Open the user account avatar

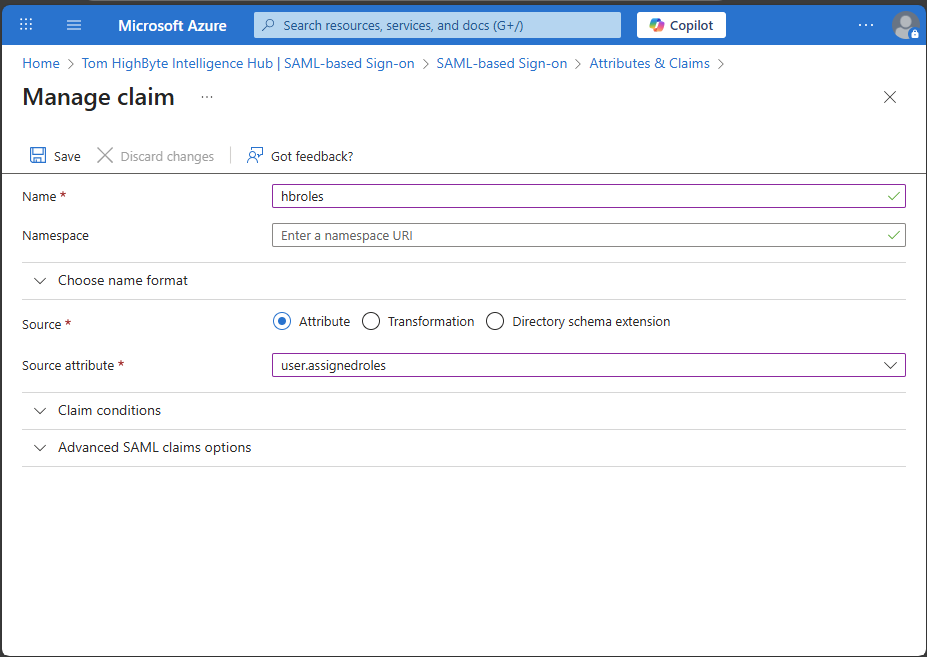pos(905,25)
